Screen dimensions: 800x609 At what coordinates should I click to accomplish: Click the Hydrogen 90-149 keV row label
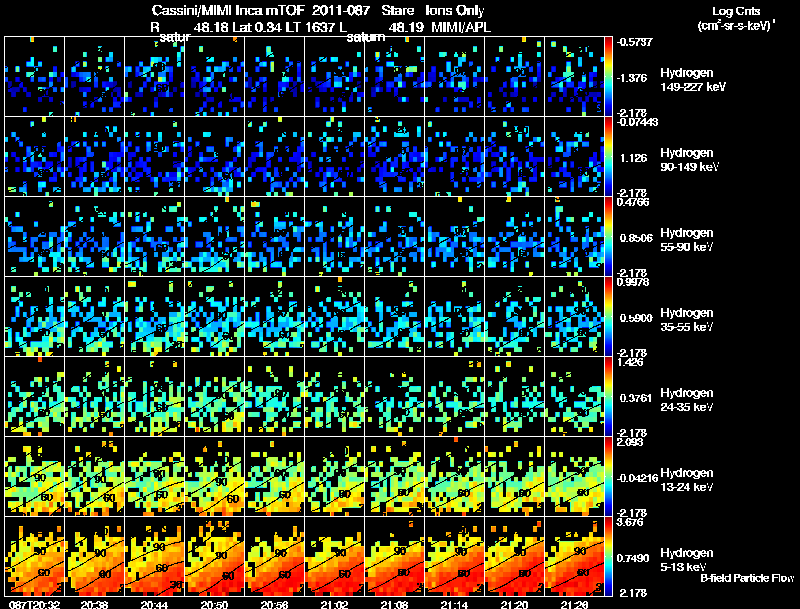point(690,160)
